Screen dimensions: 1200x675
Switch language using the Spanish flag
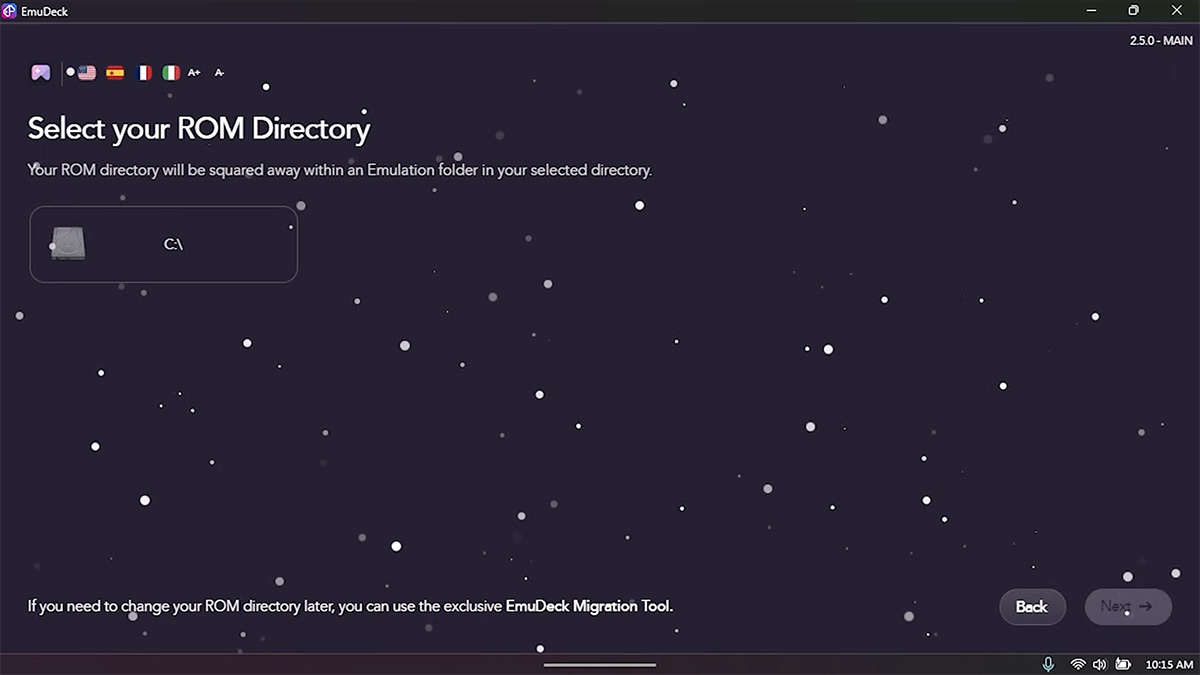tap(114, 72)
